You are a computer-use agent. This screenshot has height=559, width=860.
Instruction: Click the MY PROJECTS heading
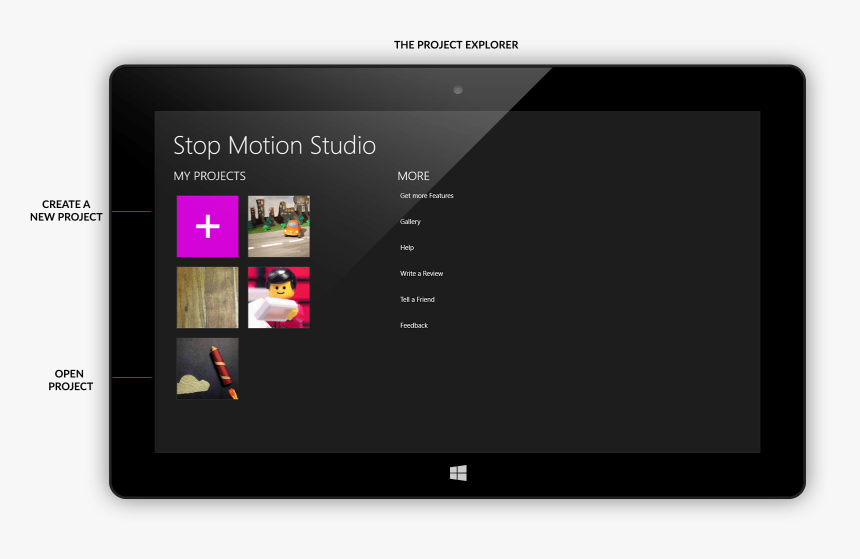210,176
